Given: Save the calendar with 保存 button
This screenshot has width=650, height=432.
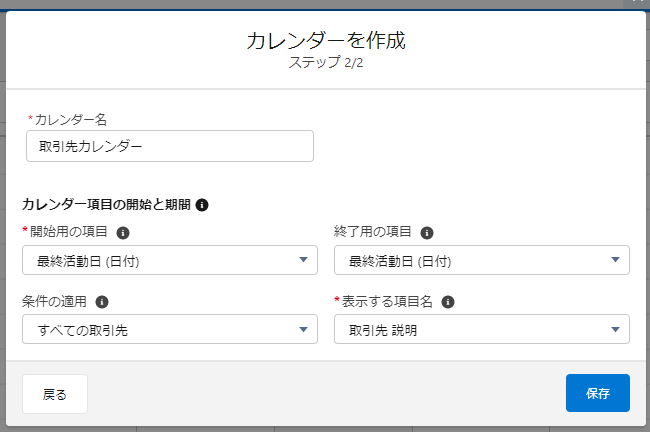Looking at the screenshot, I should click(598, 393).
